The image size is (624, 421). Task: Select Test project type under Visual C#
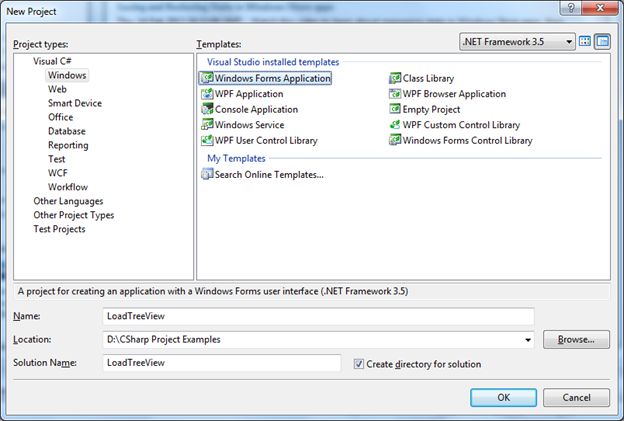57,159
